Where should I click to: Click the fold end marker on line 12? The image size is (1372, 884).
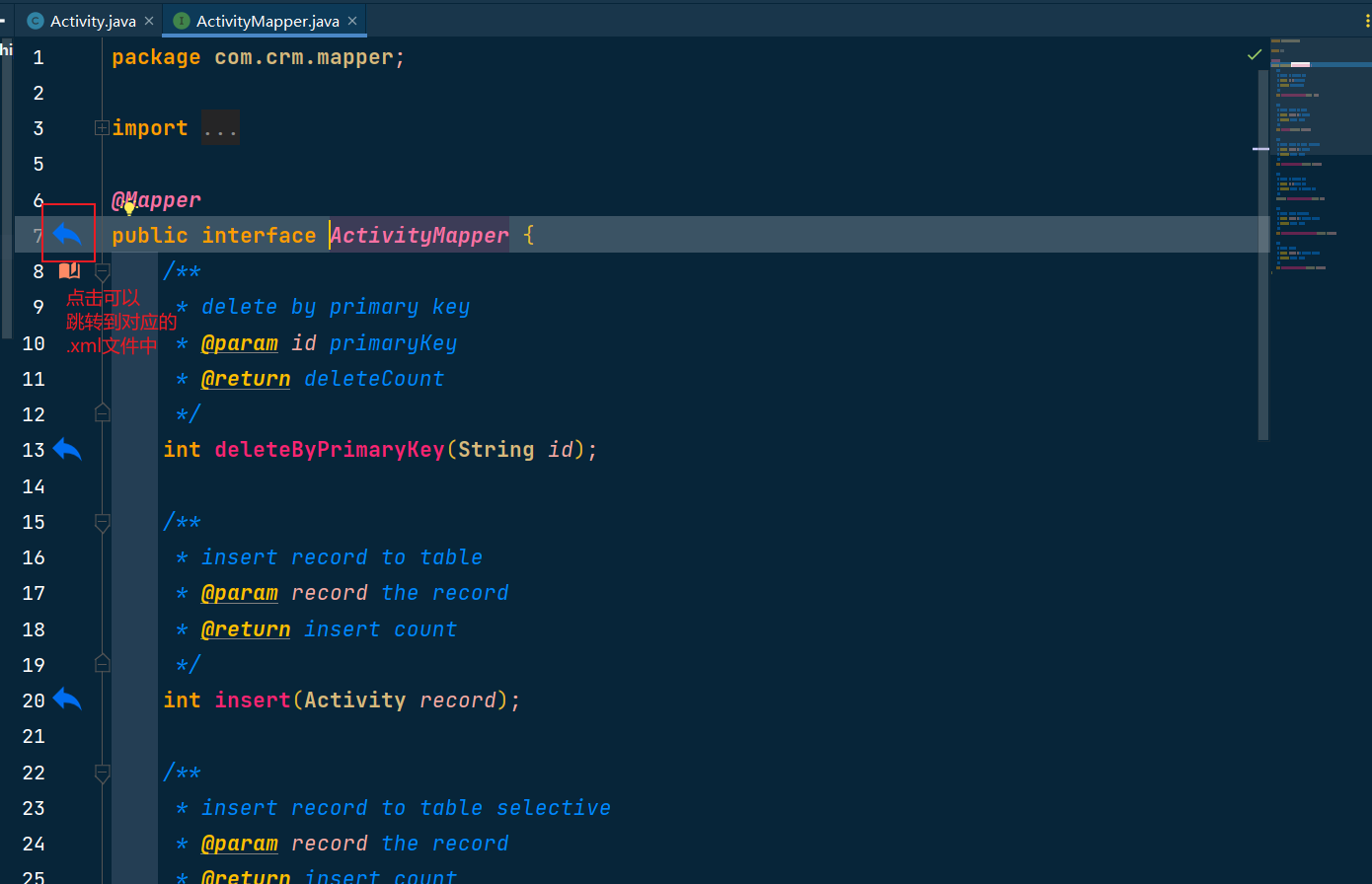(x=102, y=411)
